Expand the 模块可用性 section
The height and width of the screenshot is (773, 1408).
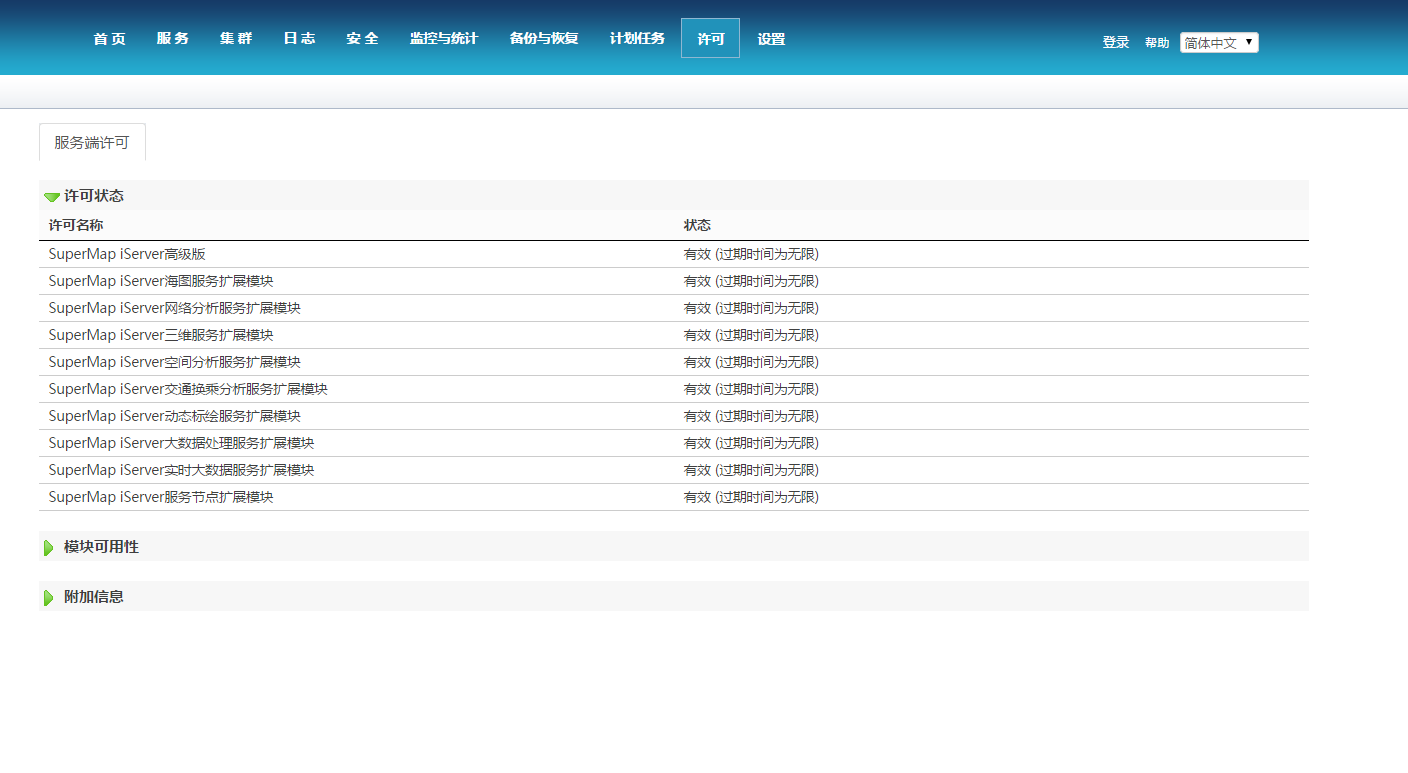click(x=49, y=547)
